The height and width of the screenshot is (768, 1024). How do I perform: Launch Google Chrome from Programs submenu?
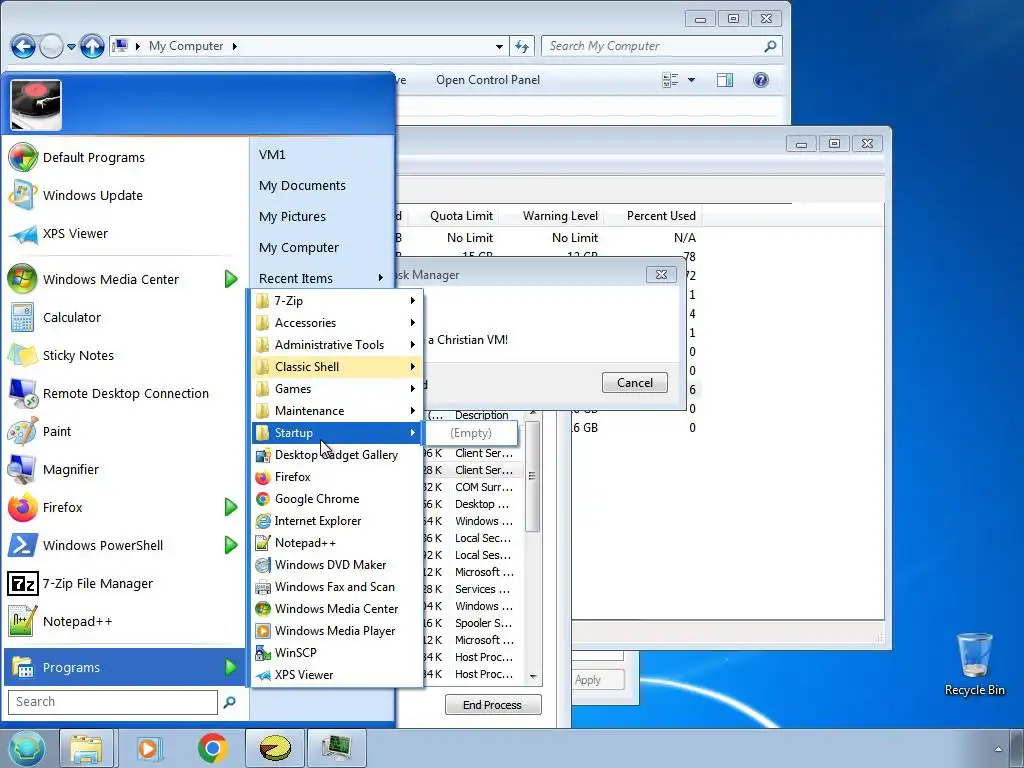click(x=336, y=499)
